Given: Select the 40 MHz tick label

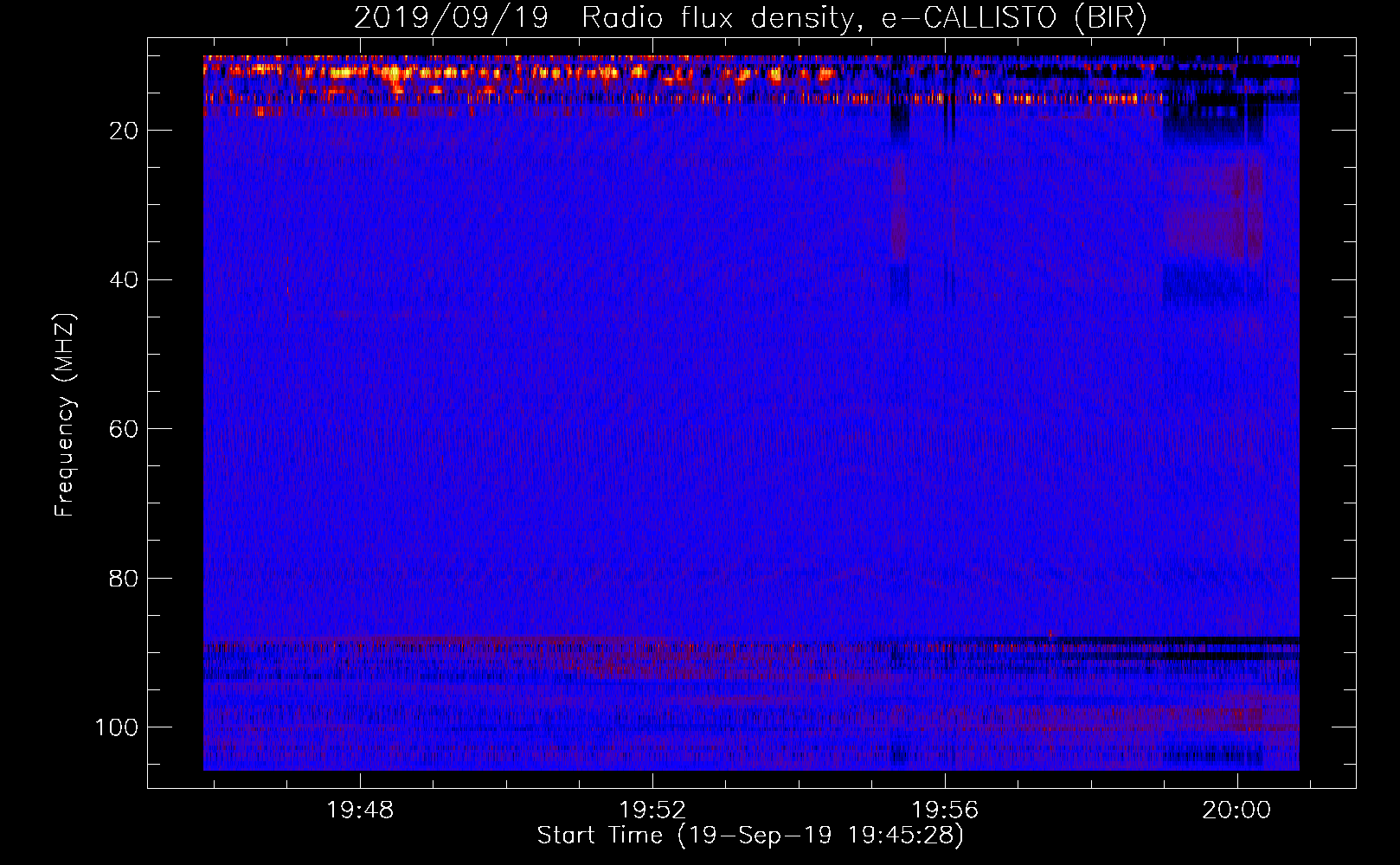Looking at the screenshot, I should [x=124, y=279].
